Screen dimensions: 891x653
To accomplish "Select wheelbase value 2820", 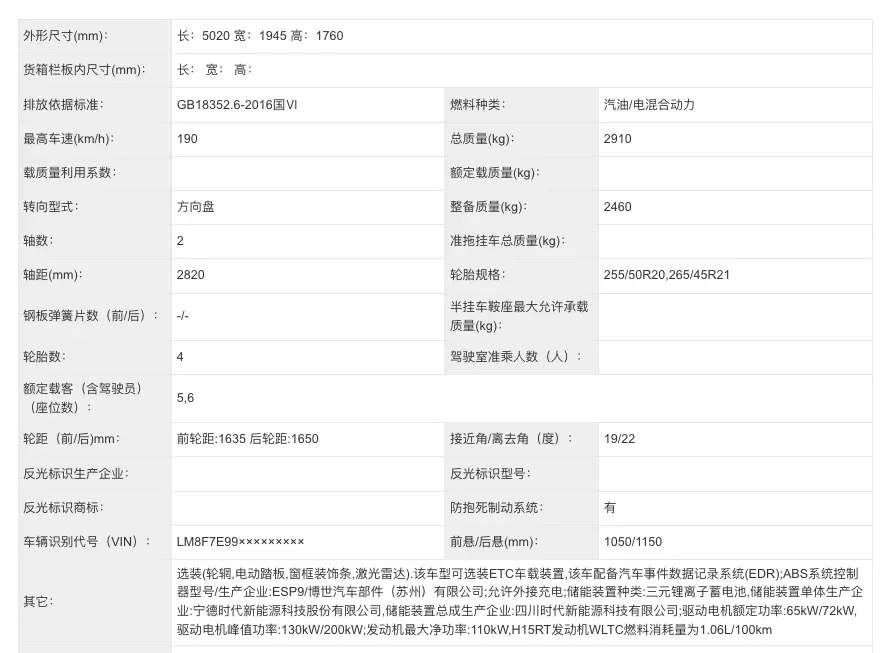I will pos(190,275).
